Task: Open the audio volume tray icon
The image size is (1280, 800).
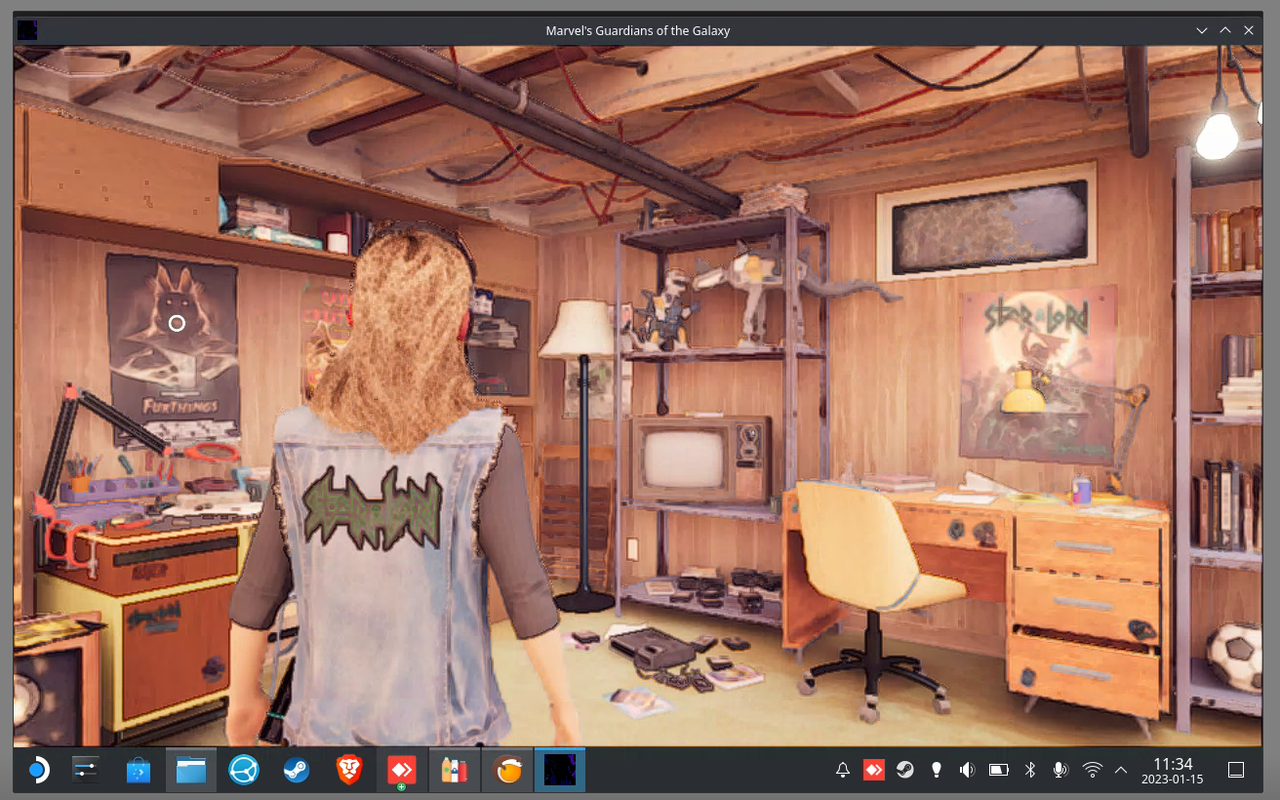Action: point(967,770)
